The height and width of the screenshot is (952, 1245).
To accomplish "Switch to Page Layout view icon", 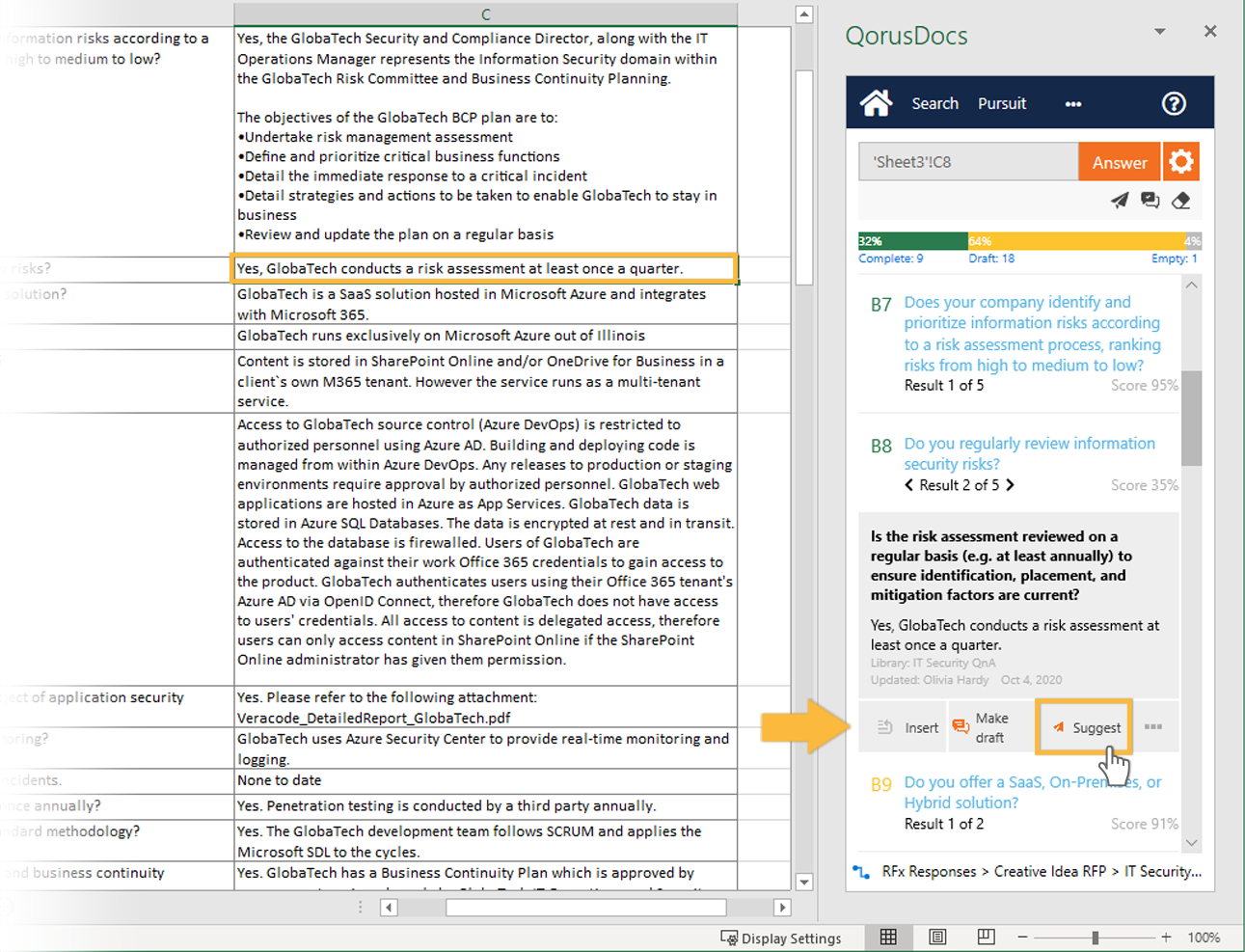I will coord(937,937).
